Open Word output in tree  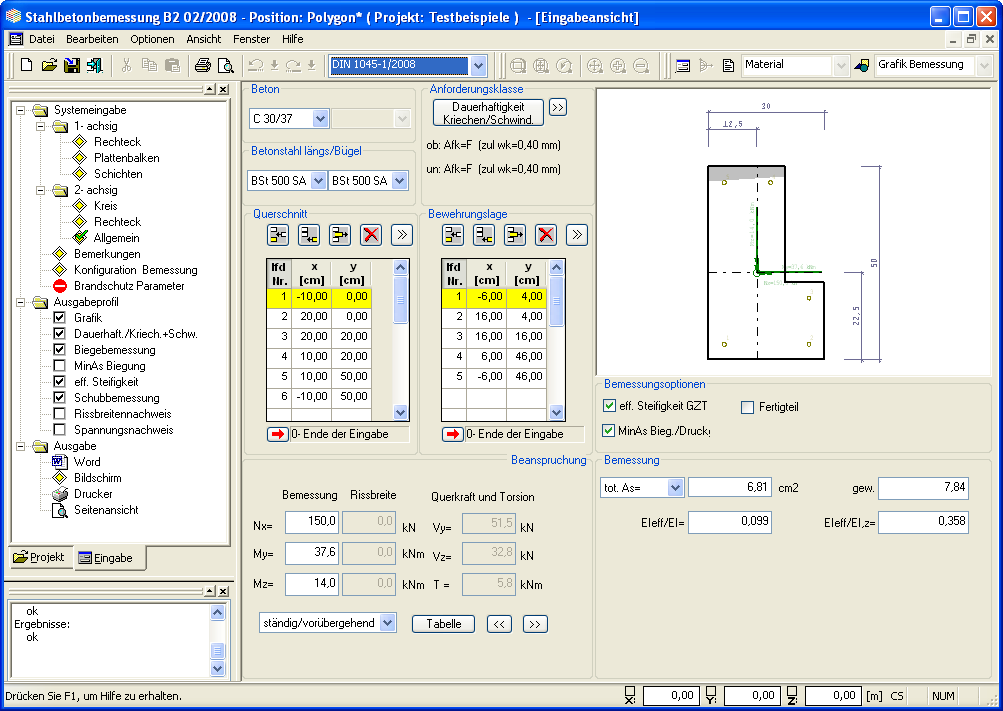[87, 462]
